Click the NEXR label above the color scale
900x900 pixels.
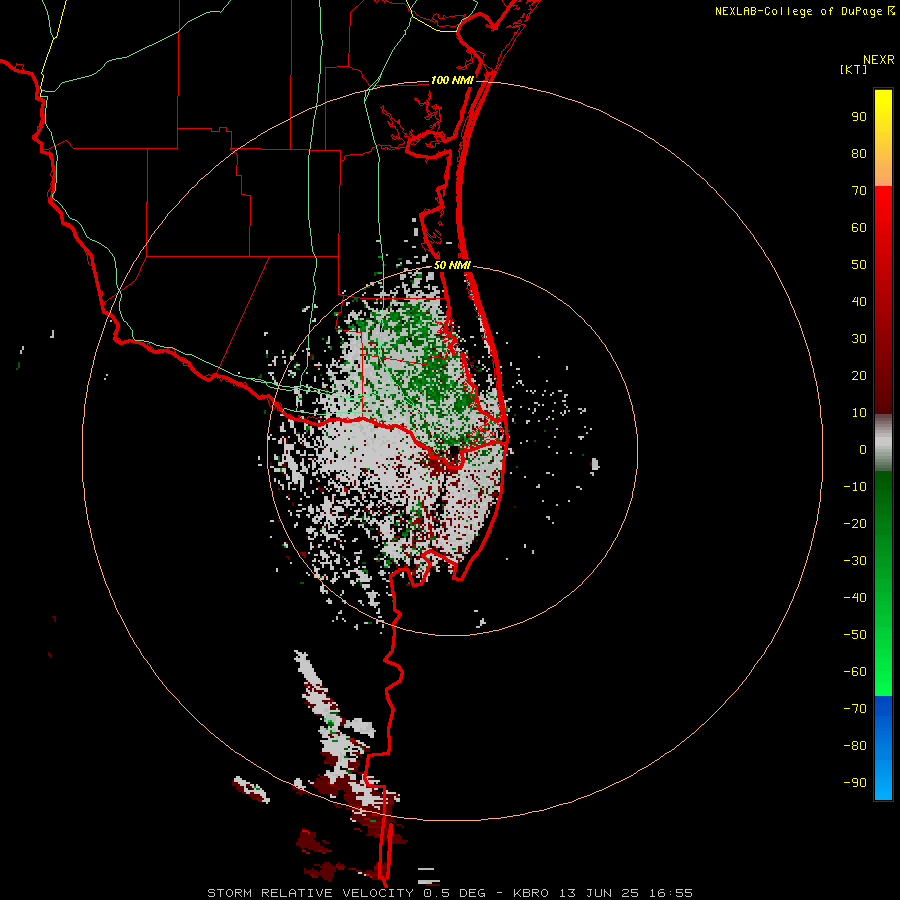[879, 60]
